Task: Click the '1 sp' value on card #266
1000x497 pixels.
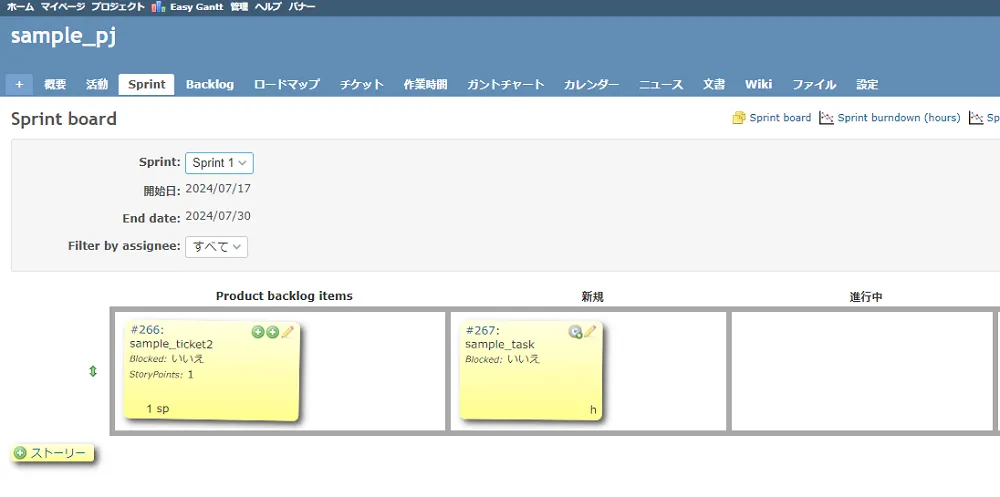Action: pyautogui.click(x=158, y=409)
